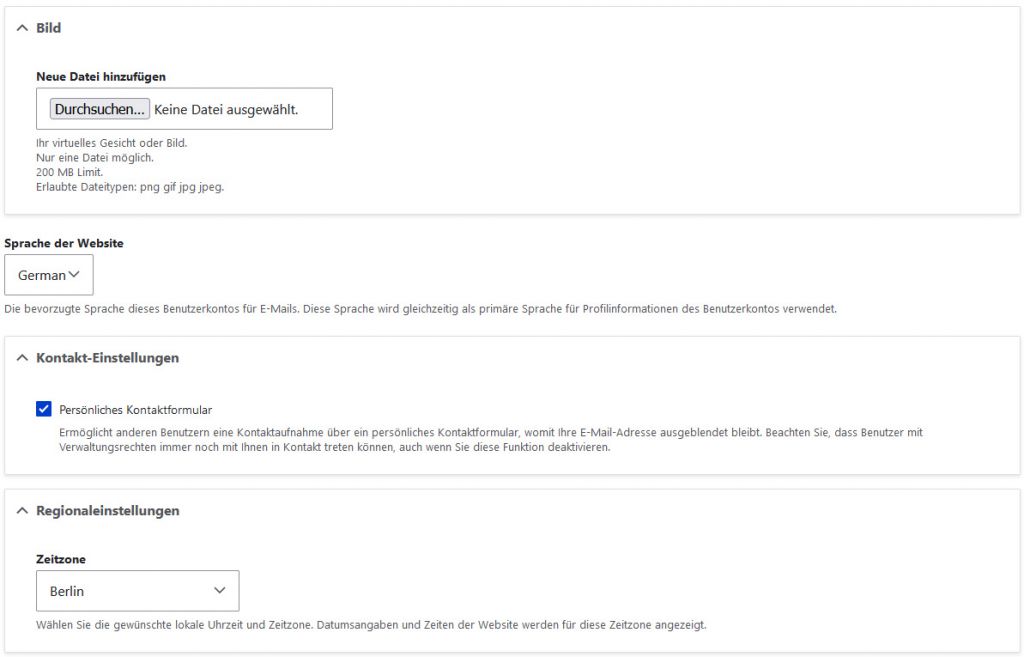This screenshot has width=1024, height=657.
Task: Click the "Erlaubte Dateitypen" help text
Action: pyautogui.click(x=130, y=187)
